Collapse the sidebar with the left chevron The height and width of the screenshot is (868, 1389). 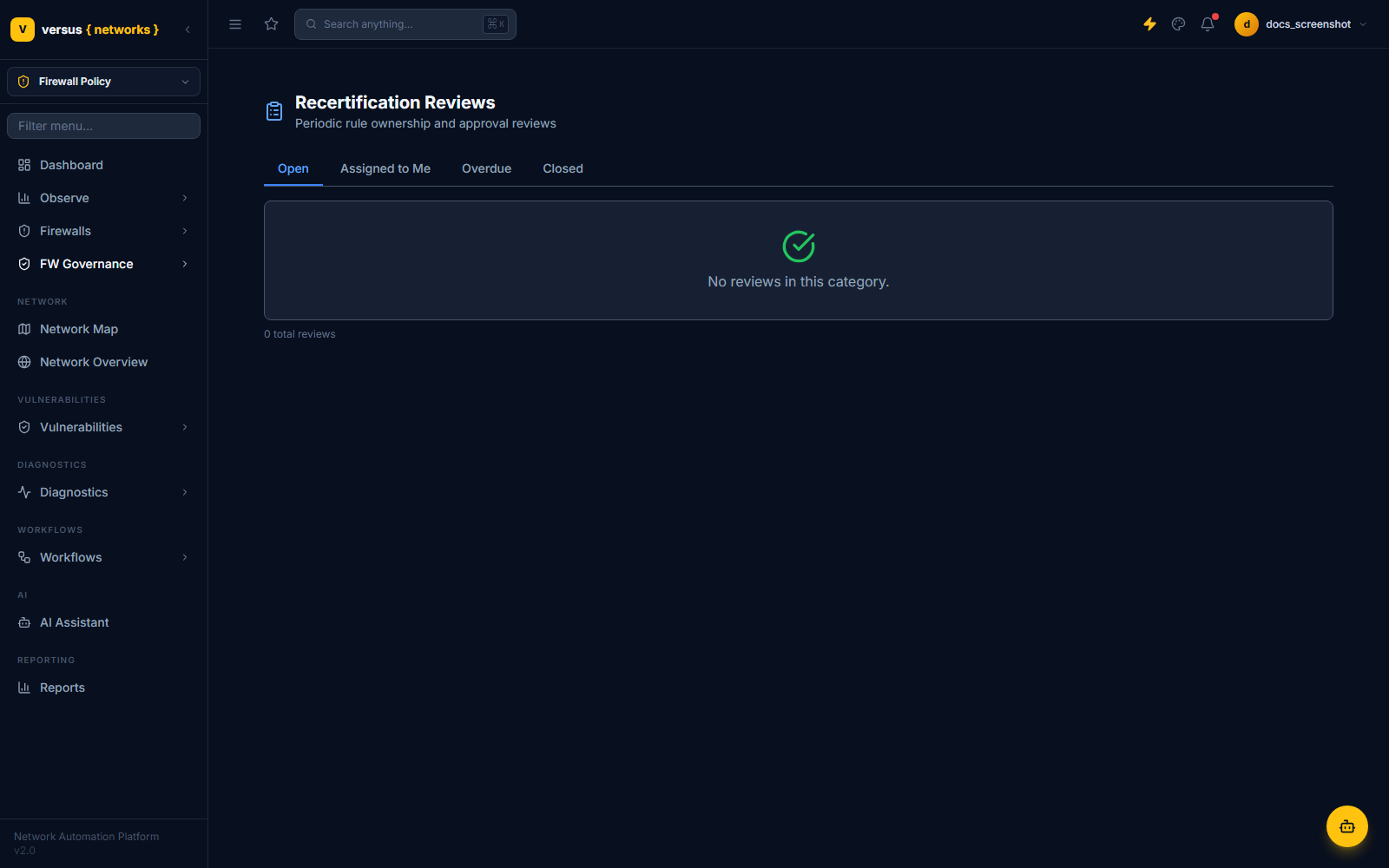pyautogui.click(x=188, y=30)
